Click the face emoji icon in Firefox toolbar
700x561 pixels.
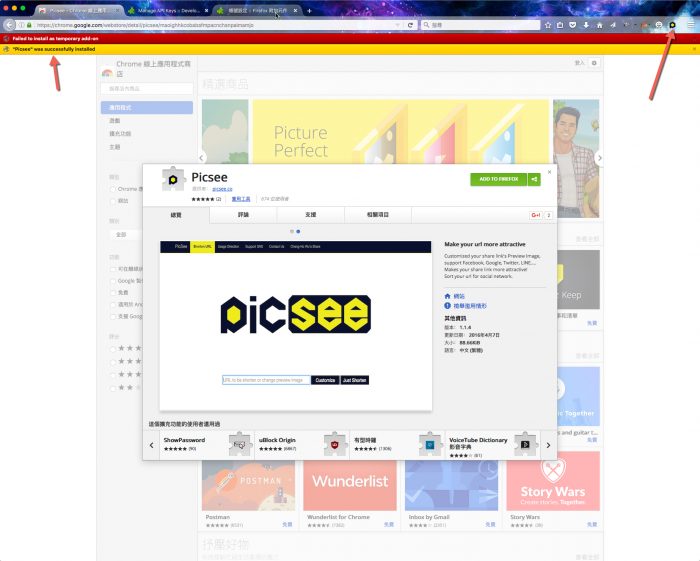(x=658, y=25)
